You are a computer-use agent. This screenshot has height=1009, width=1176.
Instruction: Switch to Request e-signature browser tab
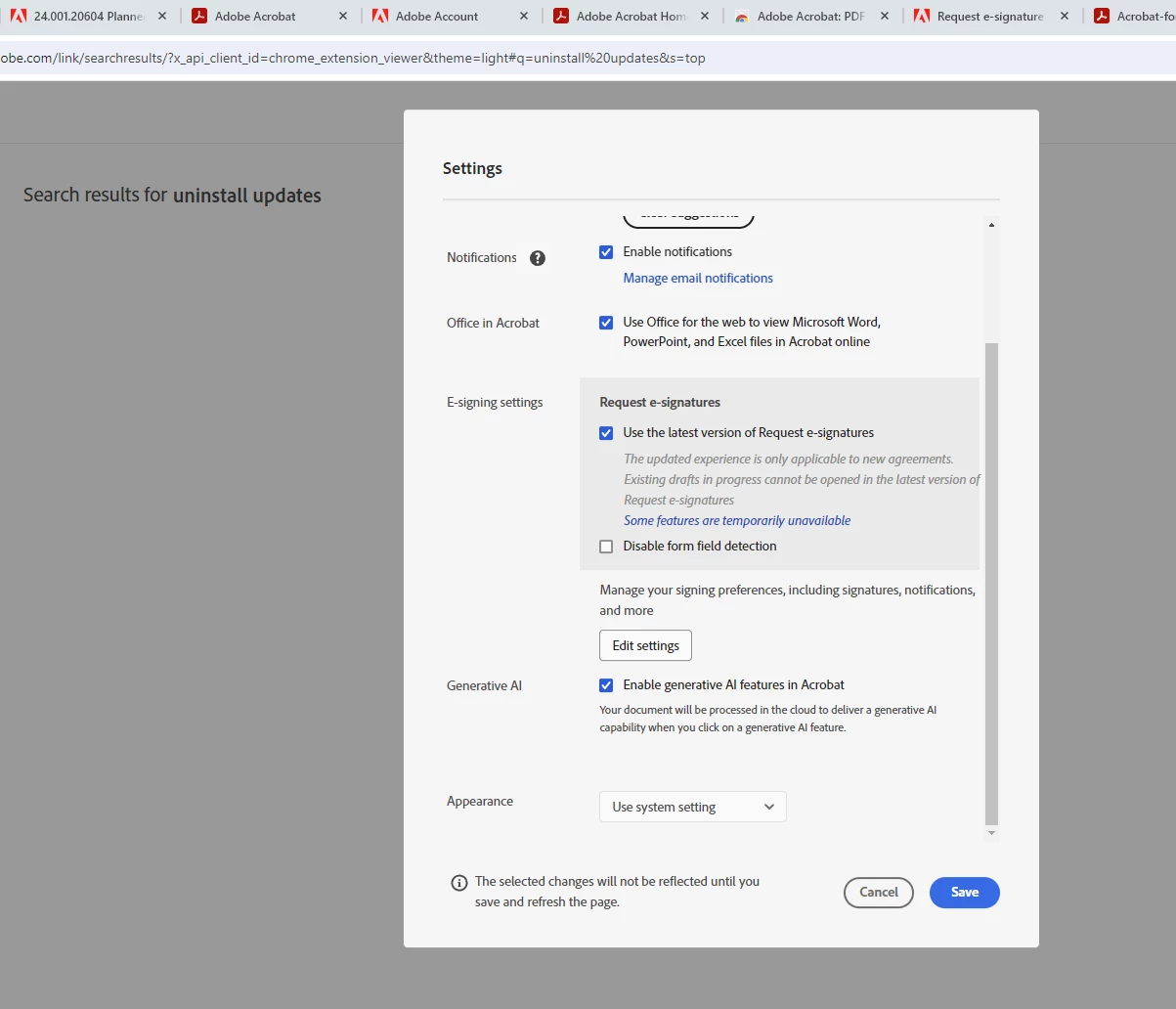(989, 17)
